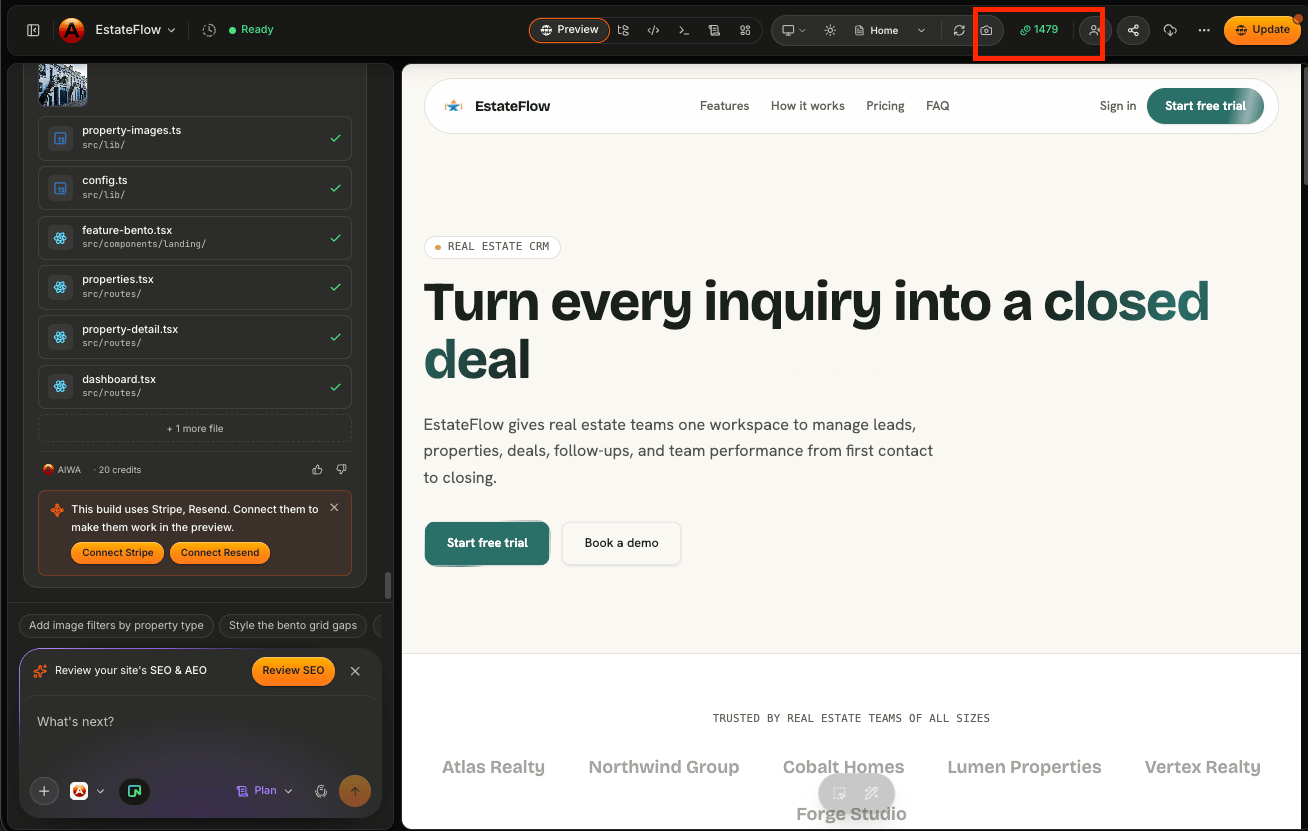The width and height of the screenshot is (1308, 831).
Task: Open dashboard.tsx file row
Action: point(195,387)
